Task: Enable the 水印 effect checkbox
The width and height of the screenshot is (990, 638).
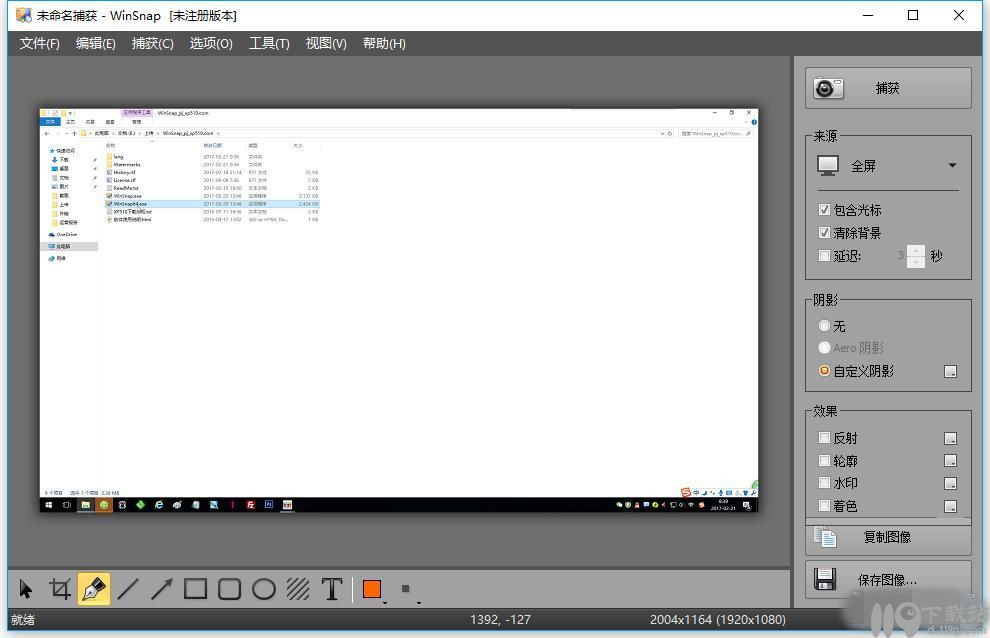Action: [x=824, y=483]
